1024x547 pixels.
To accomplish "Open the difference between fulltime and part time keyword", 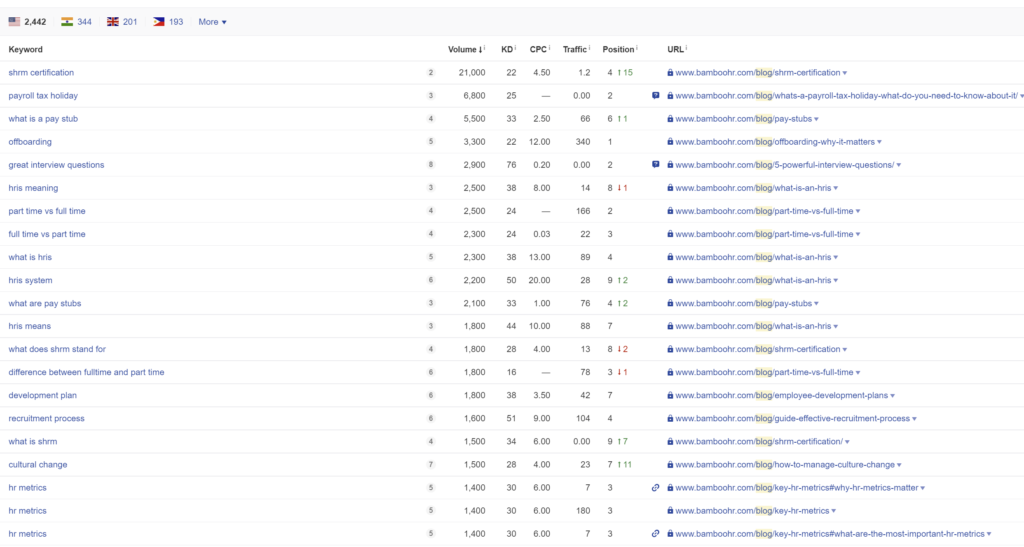I will click(86, 372).
